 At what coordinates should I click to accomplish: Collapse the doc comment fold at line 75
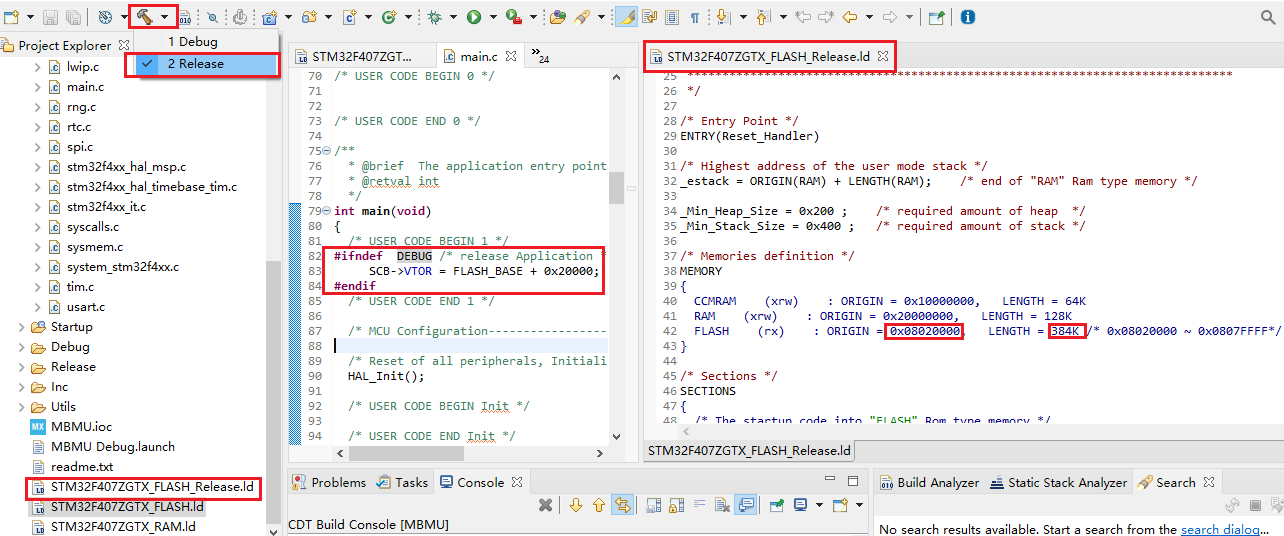pyautogui.click(x=328, y=151)
